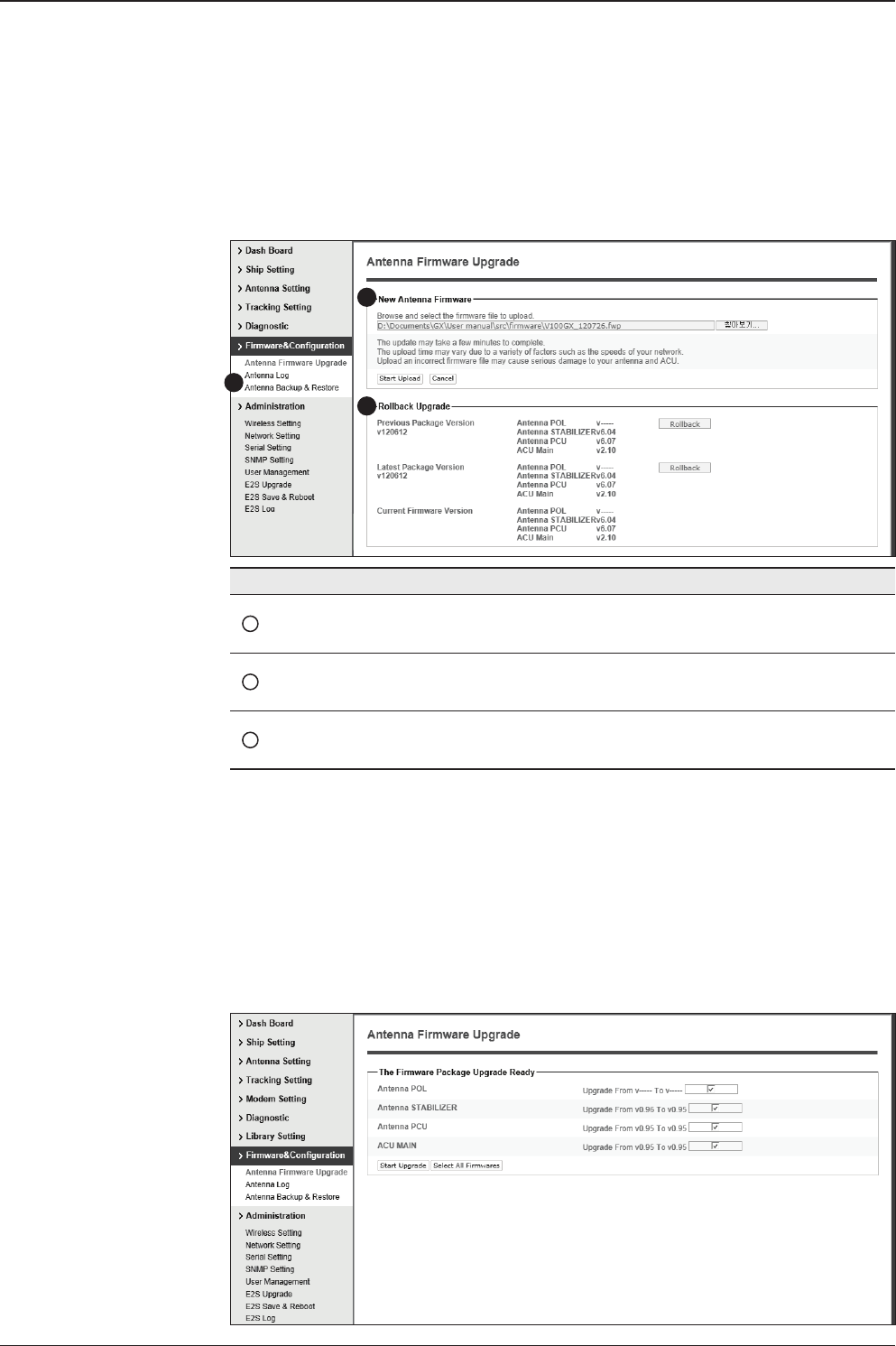
Task: Open Wireless Setting on the Rollback Upgrade page
Action: click(x=272, y=423)
